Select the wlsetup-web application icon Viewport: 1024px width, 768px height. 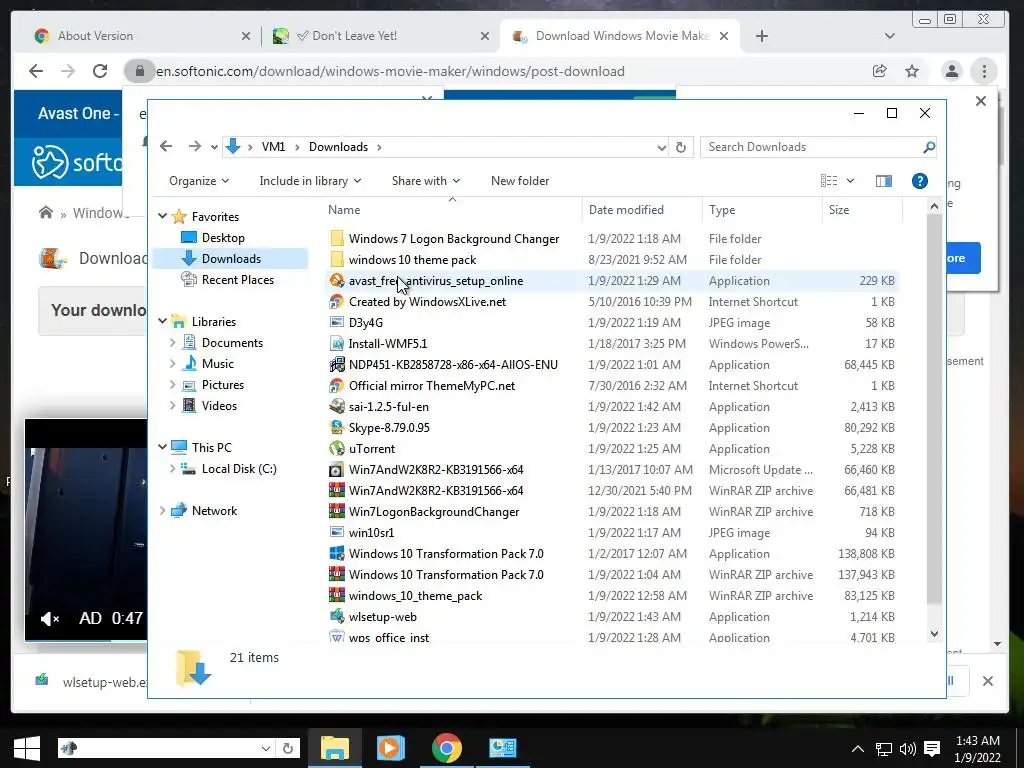click(x=337, y=616)
